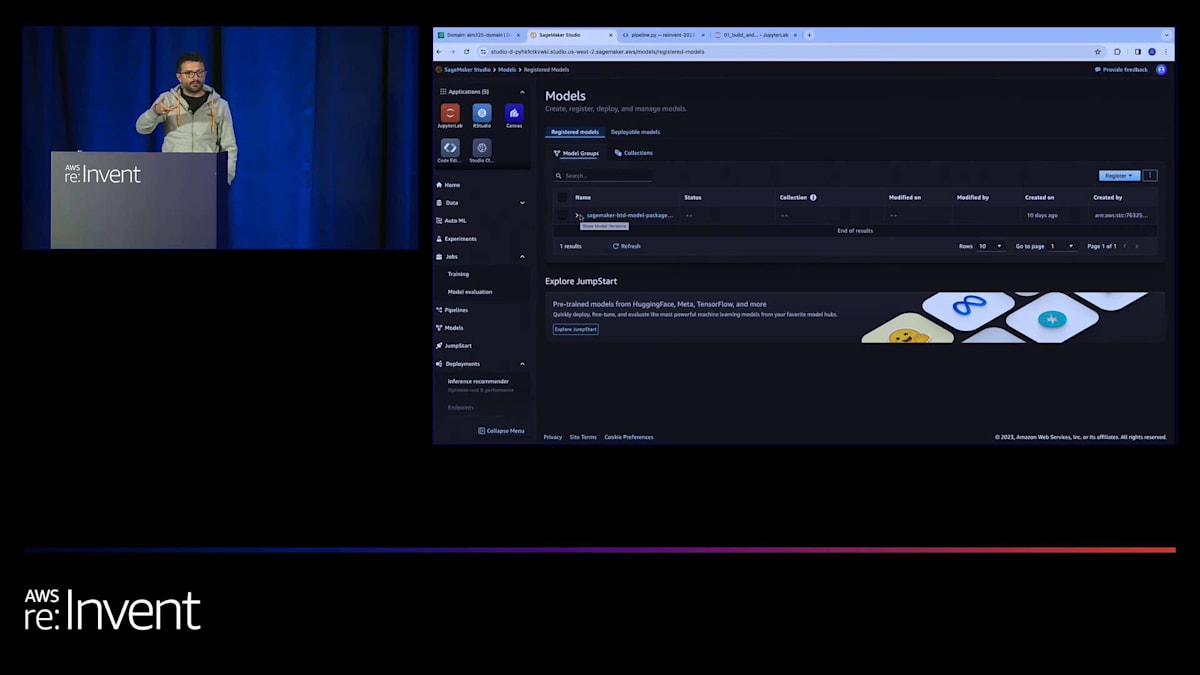Click the Collapse Menu control

coord(501,431)
